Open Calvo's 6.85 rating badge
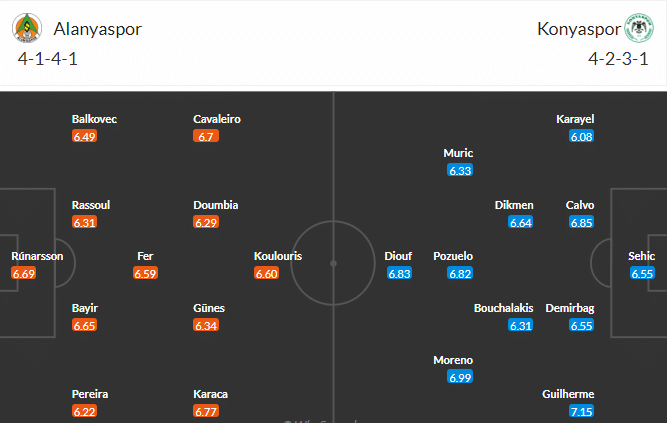 point(581,222)
